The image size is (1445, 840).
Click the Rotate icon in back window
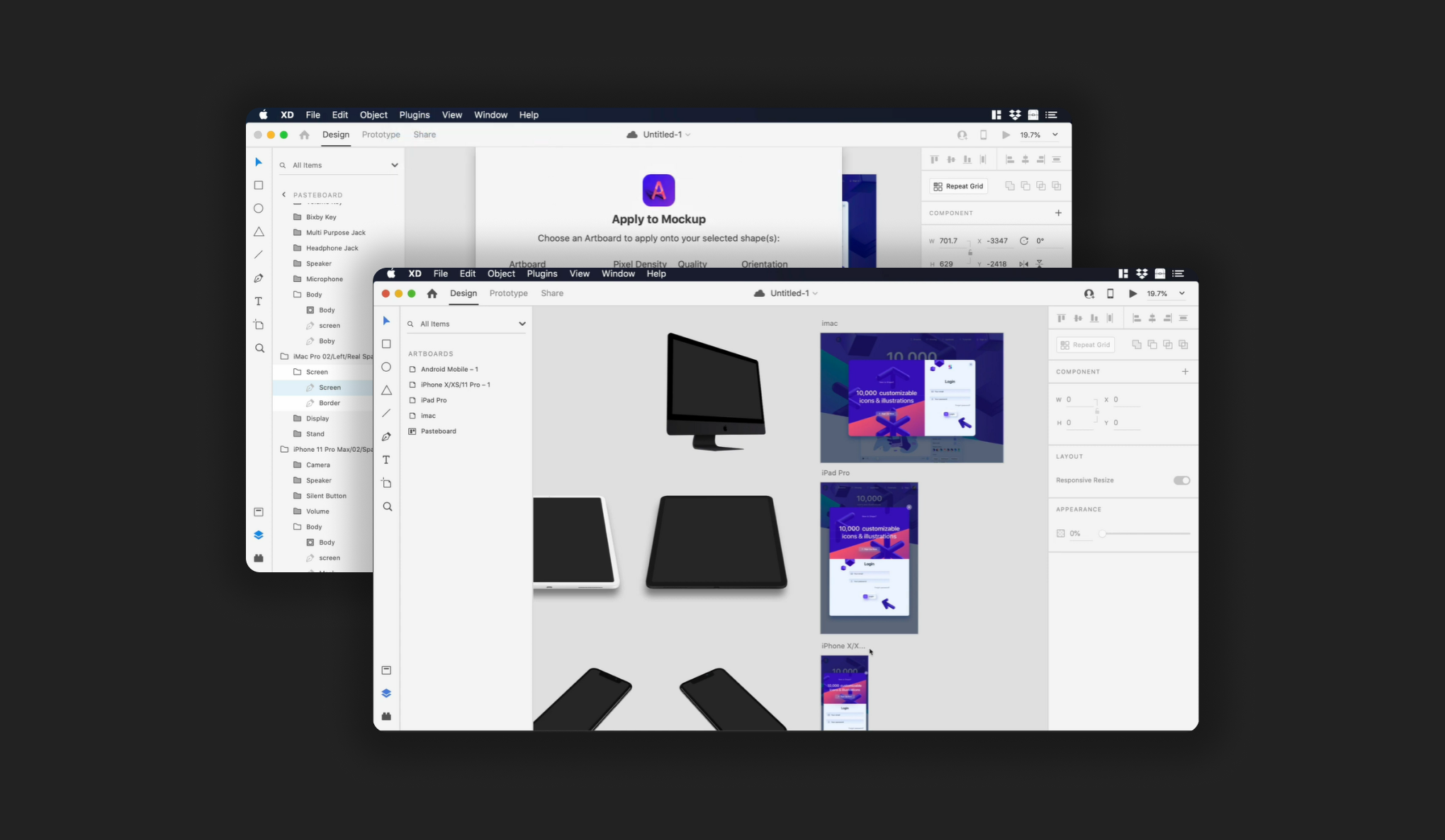point(1023,241)
